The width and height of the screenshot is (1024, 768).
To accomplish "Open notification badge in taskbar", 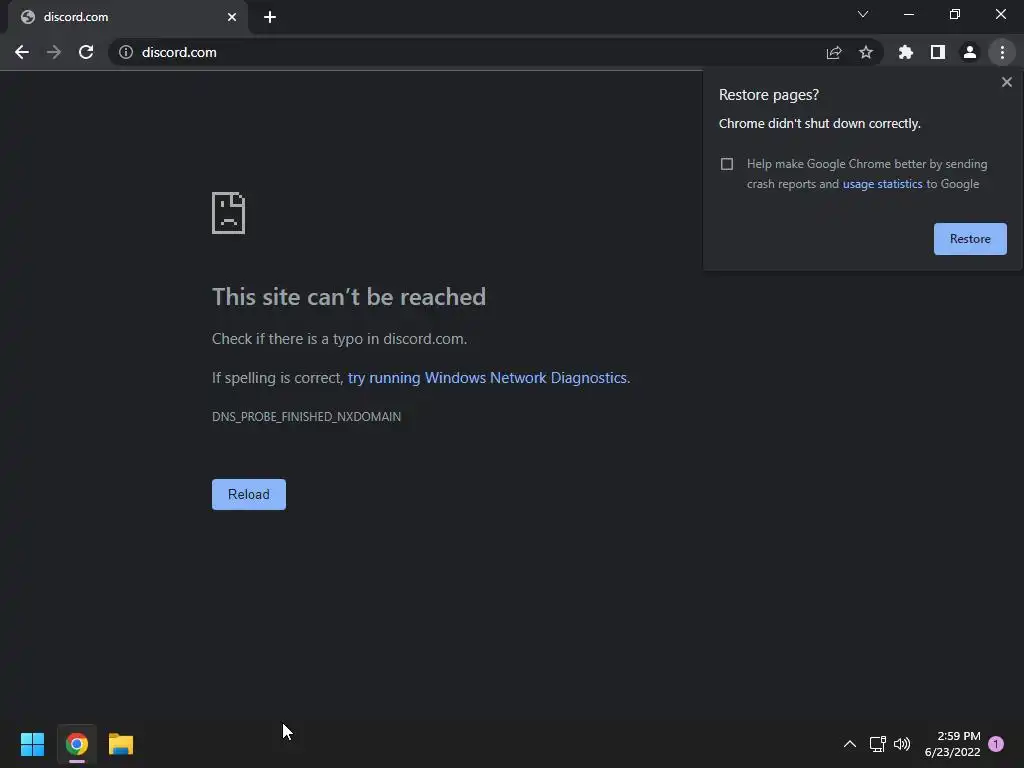I will [x=996, y=744].
